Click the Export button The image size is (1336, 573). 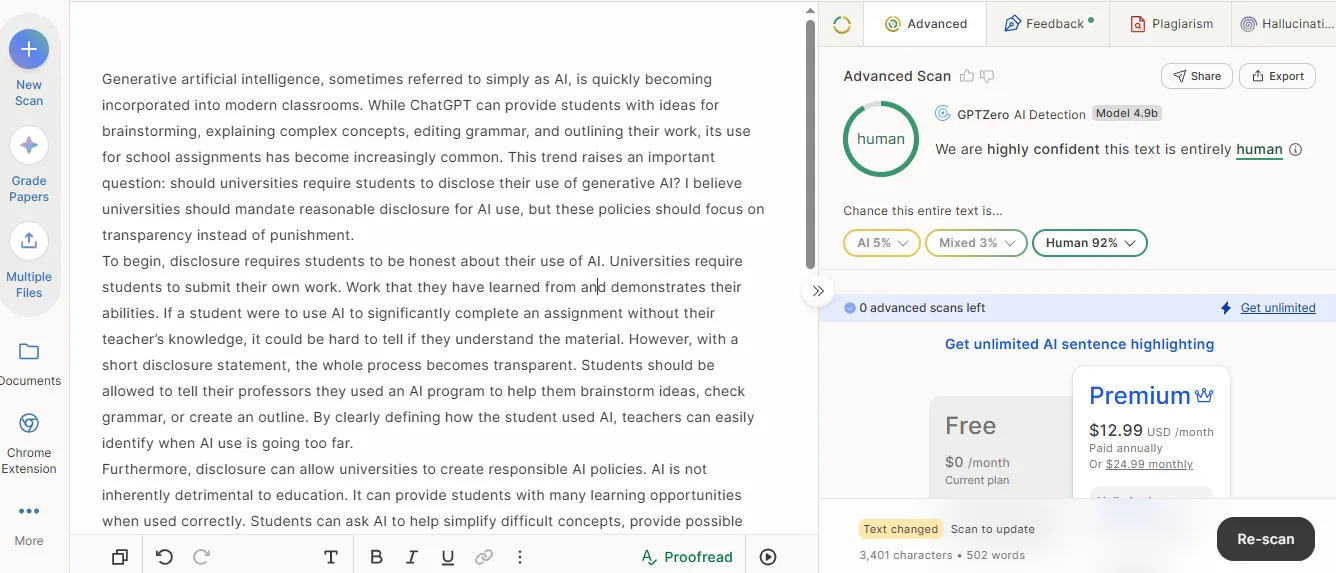[1277, 76]
